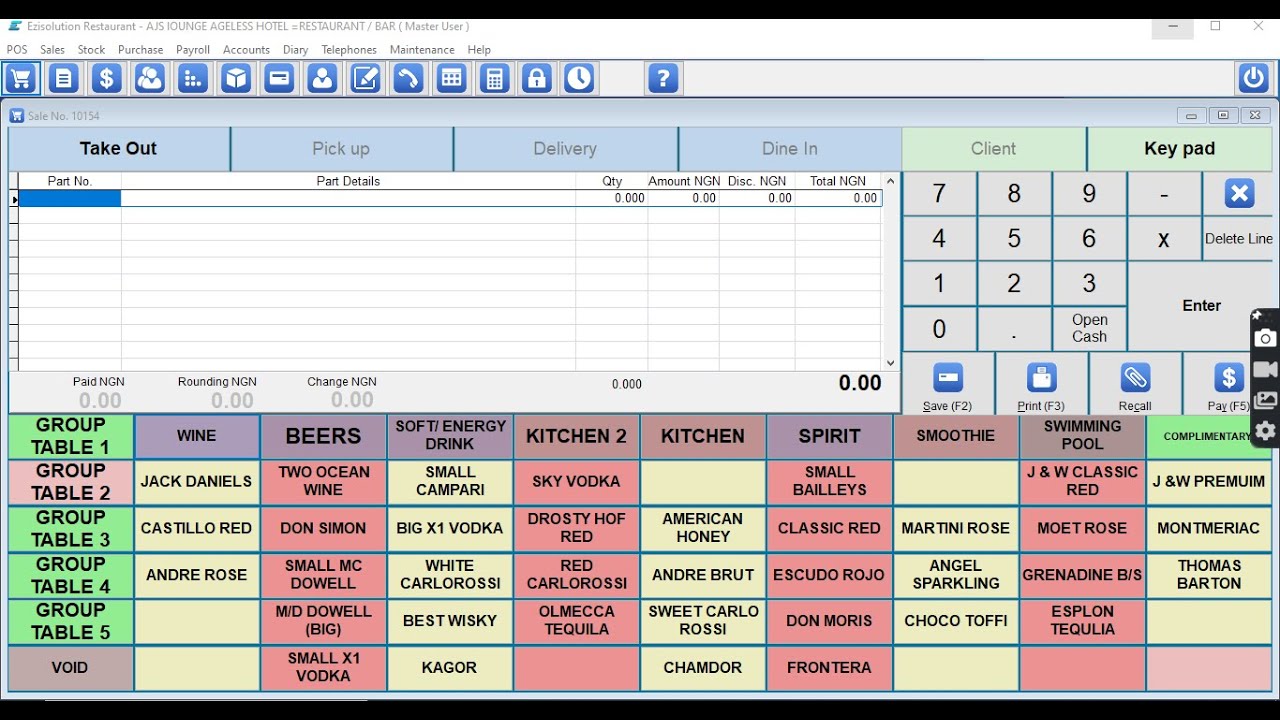Open the POS menu

(17, 49)
